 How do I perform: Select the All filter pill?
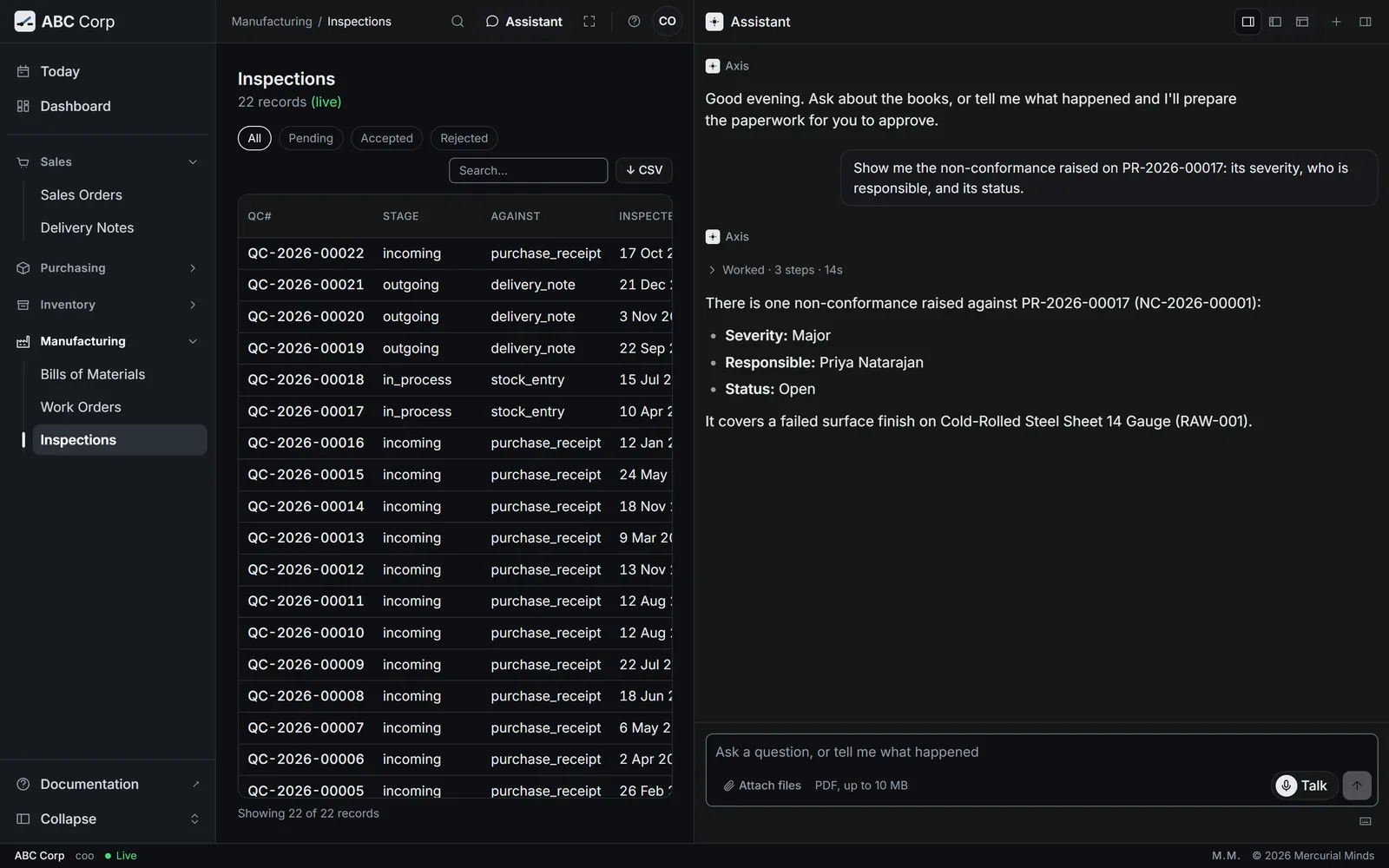pyautogui.click(x=254, y=138)
